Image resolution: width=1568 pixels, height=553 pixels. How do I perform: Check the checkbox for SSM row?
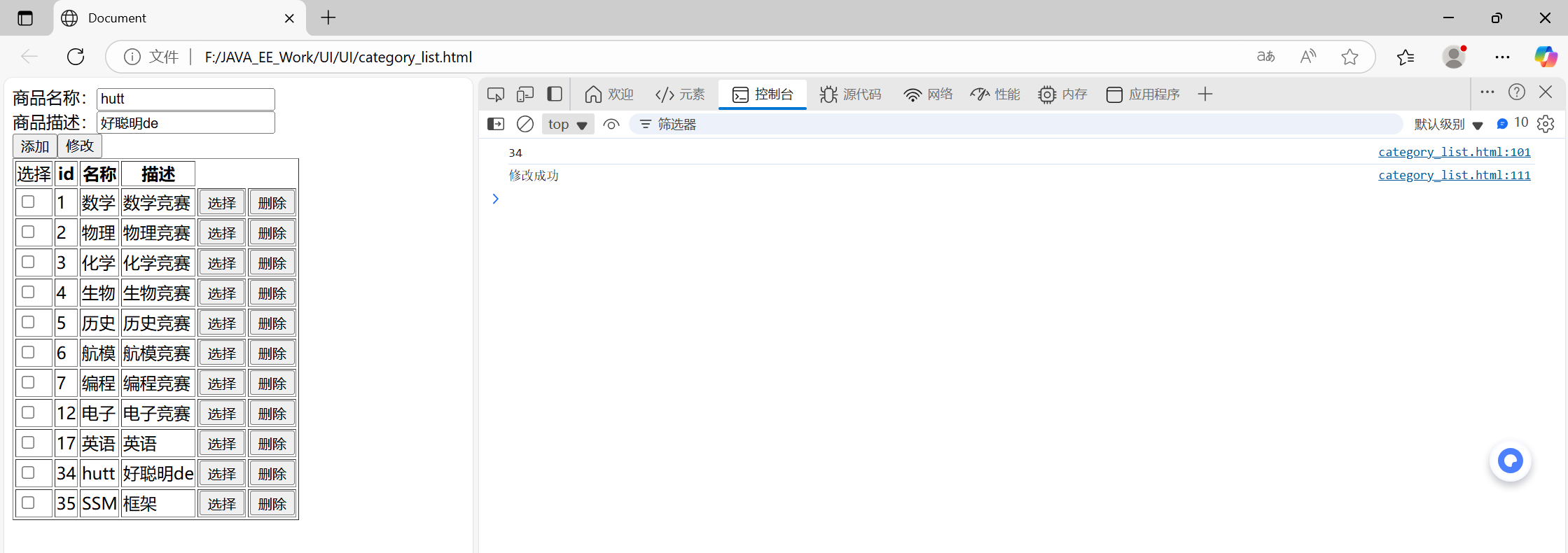[28, 503]
